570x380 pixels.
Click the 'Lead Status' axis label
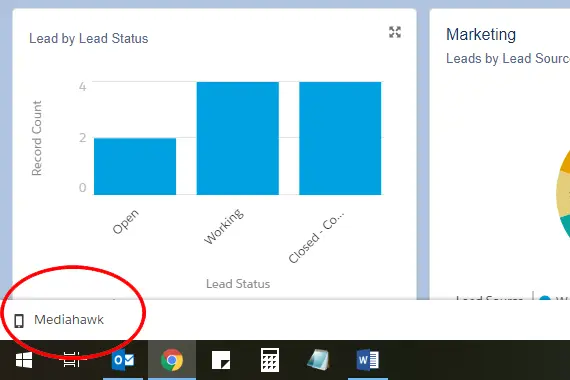pyautogui.click(x=238, y=284)
